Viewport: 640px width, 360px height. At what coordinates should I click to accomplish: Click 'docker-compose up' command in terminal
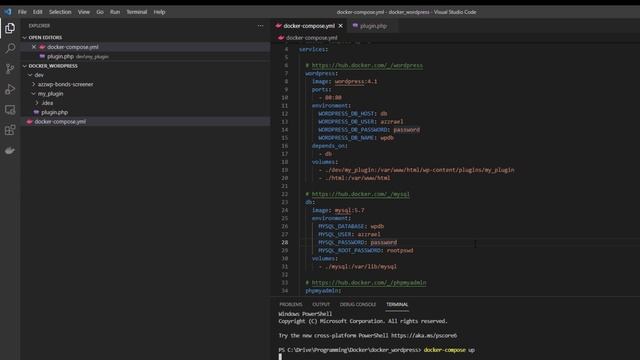[x=449, y=350]
